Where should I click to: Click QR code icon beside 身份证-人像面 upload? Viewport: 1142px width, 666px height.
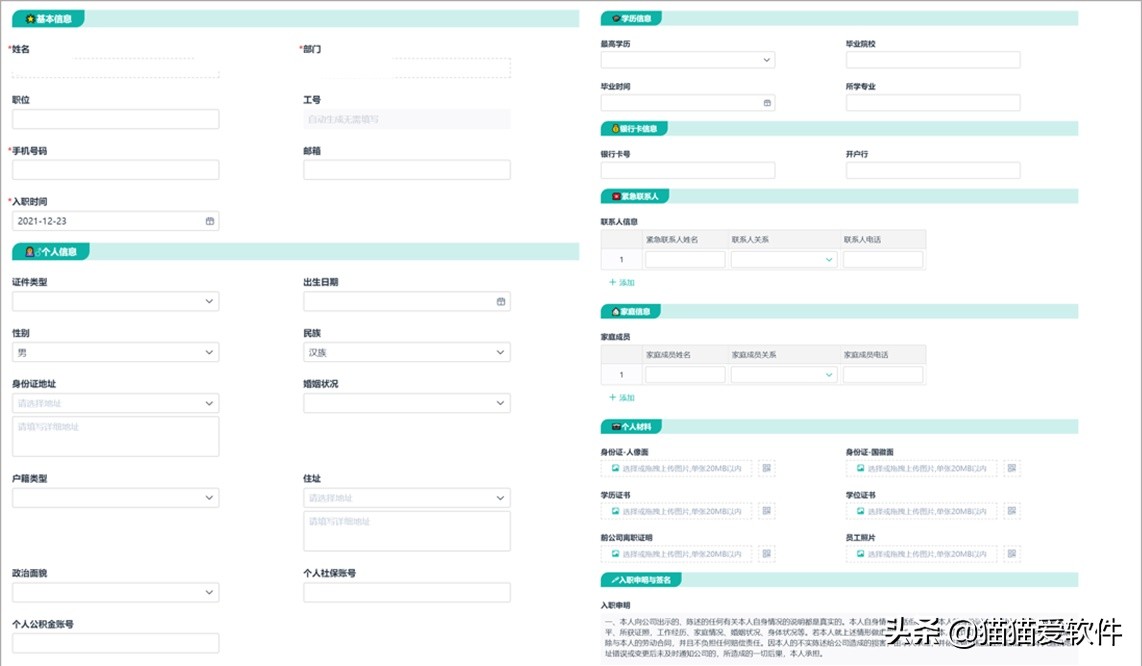pos(766,468)
